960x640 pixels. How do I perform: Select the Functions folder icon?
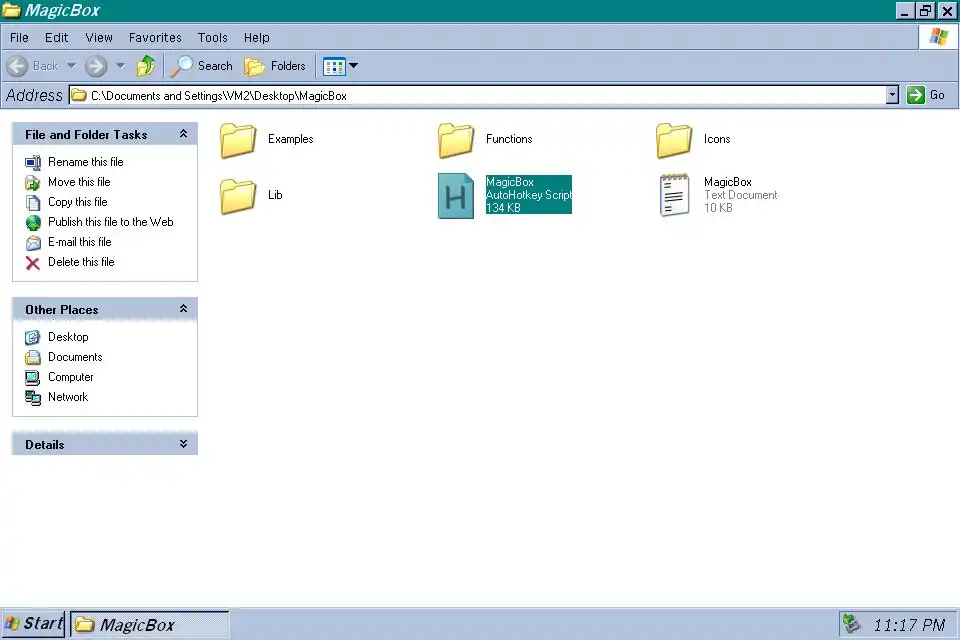click(x=456, y=140)
